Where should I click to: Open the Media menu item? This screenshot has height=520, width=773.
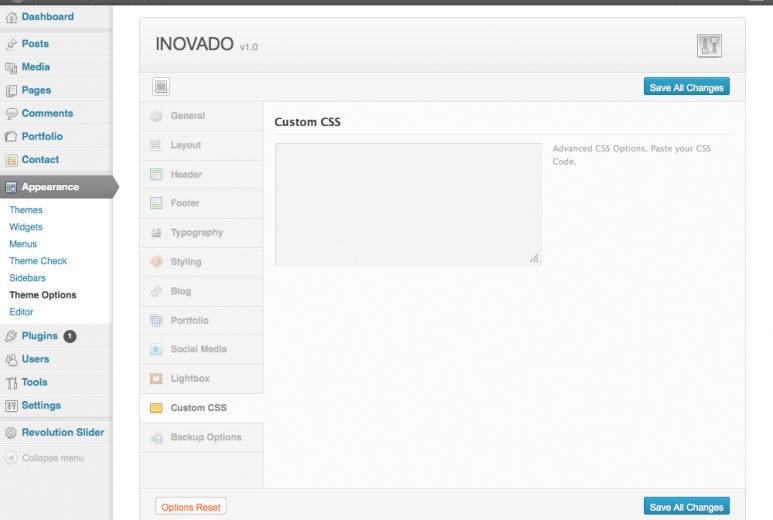56,68
